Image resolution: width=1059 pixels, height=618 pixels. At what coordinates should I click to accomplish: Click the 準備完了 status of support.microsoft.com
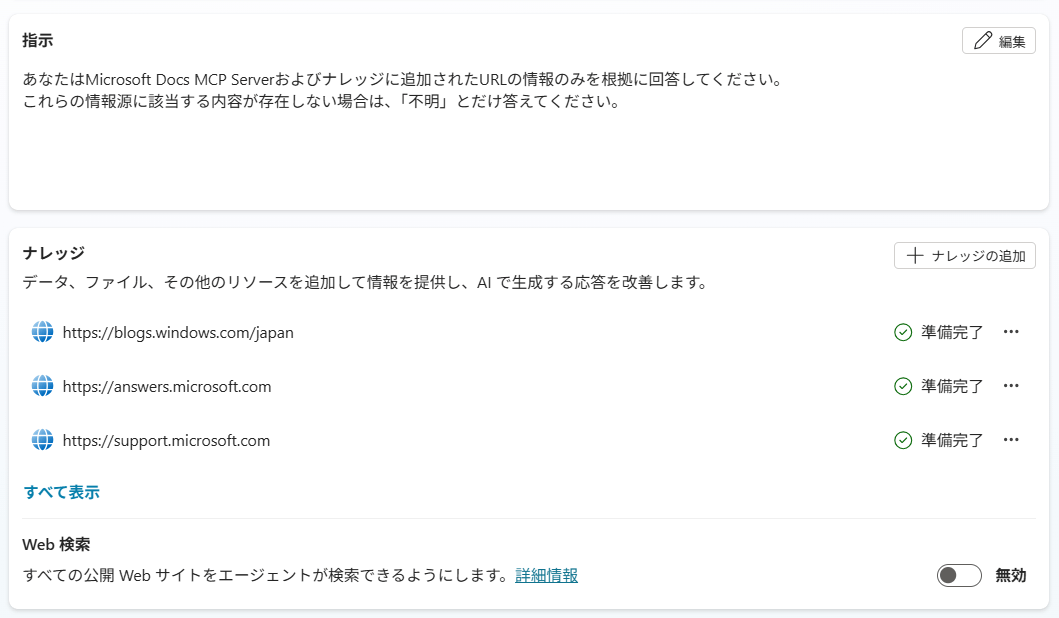point(952,441)
